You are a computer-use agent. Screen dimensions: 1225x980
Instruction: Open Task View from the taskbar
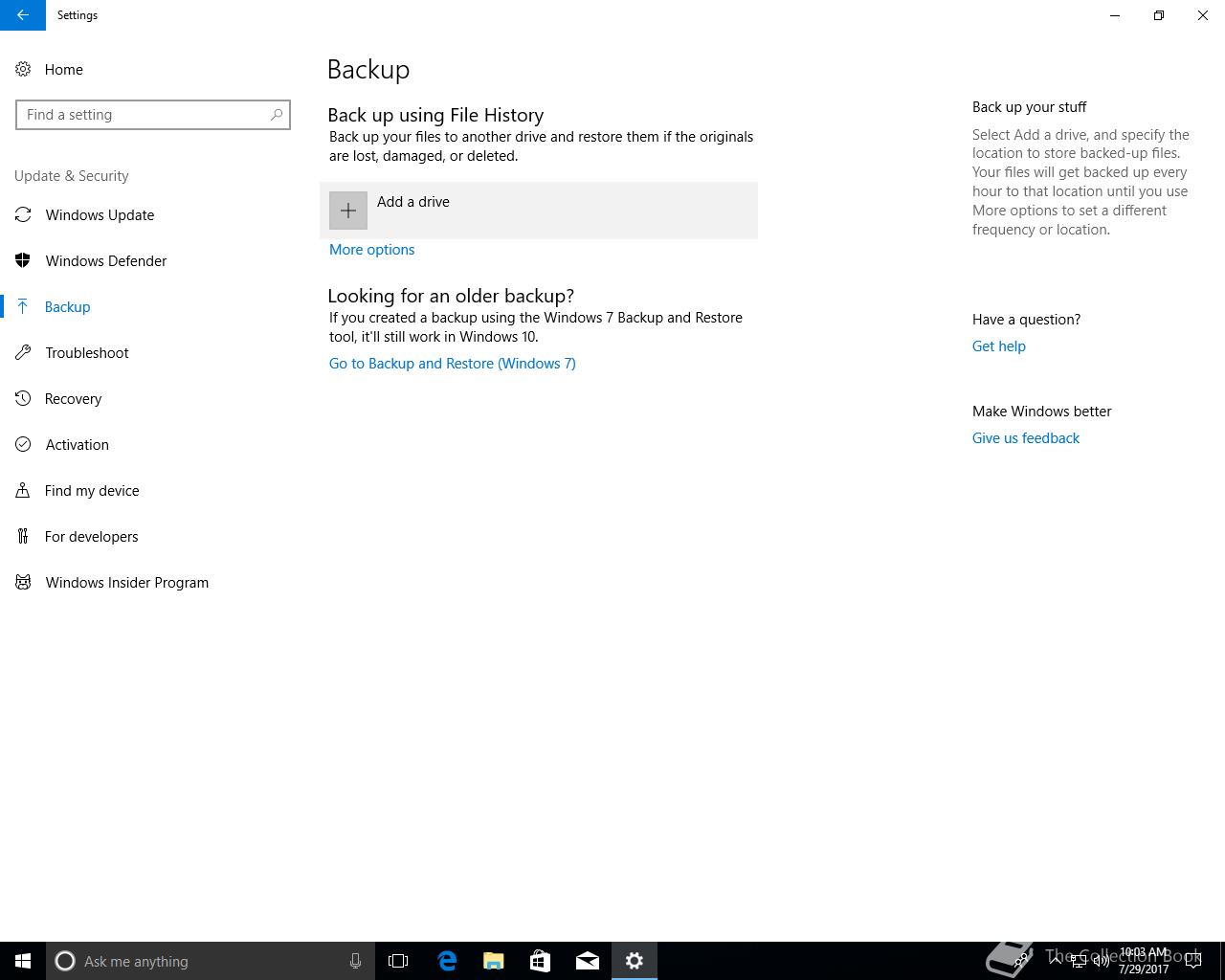click(398, 961)
